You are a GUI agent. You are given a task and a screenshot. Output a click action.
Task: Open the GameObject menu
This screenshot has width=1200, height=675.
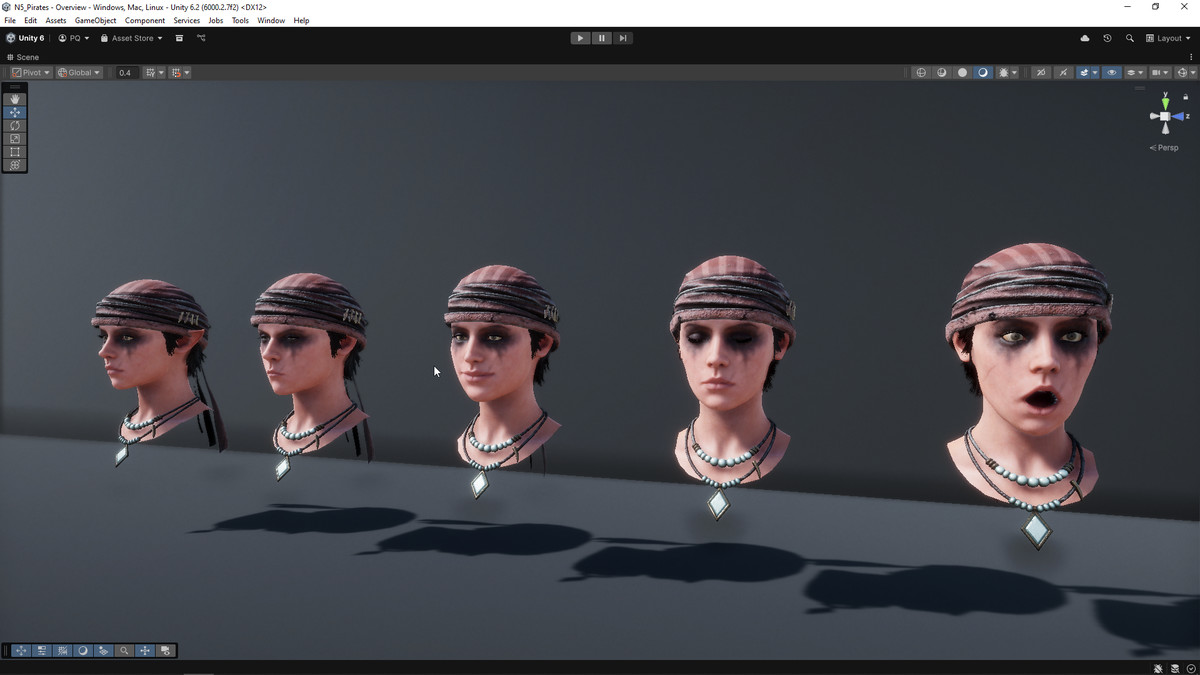pos(95,20)
